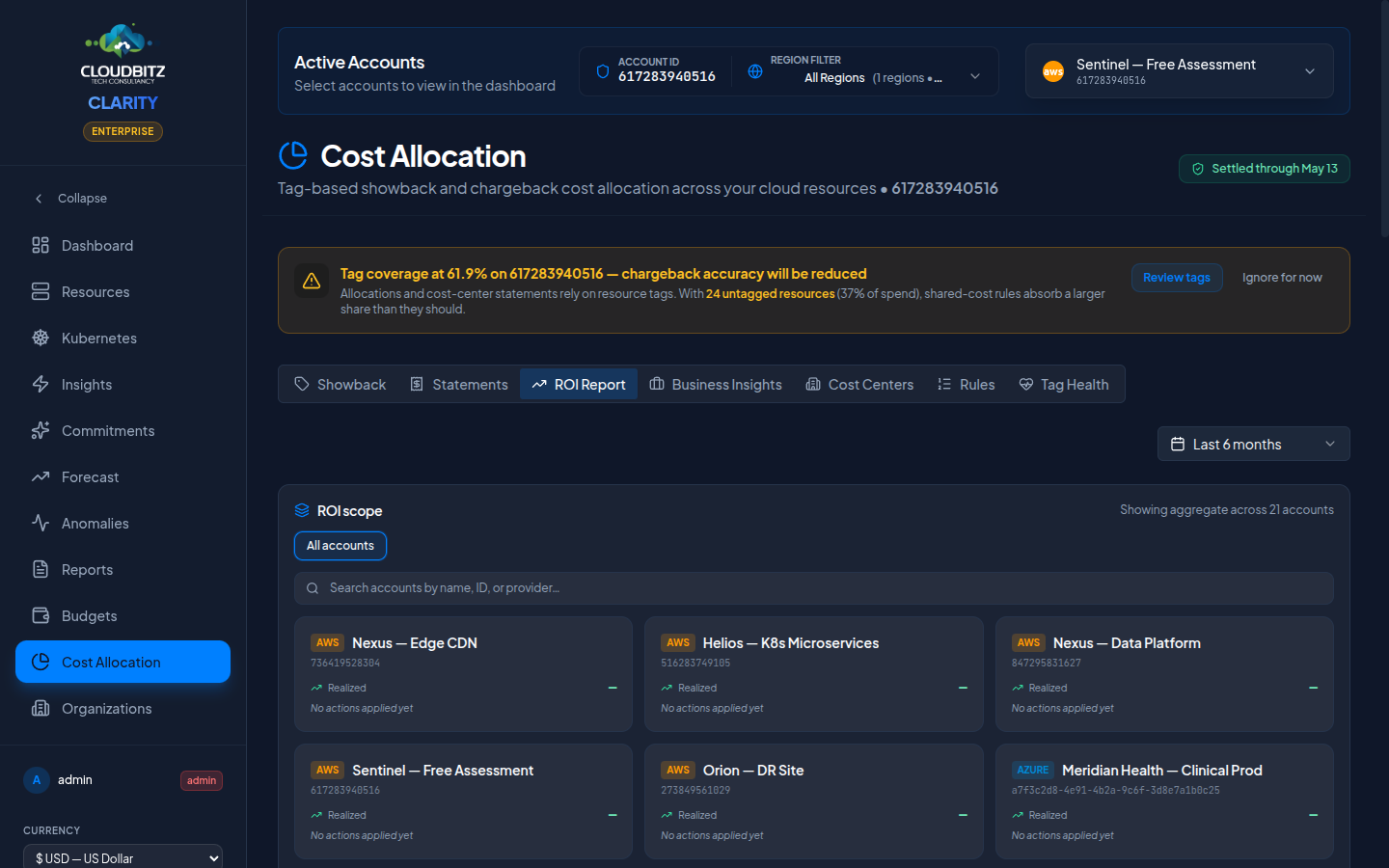1389x868 pixels.
Task: Open the Showback tab
Action: pos(340,384)
